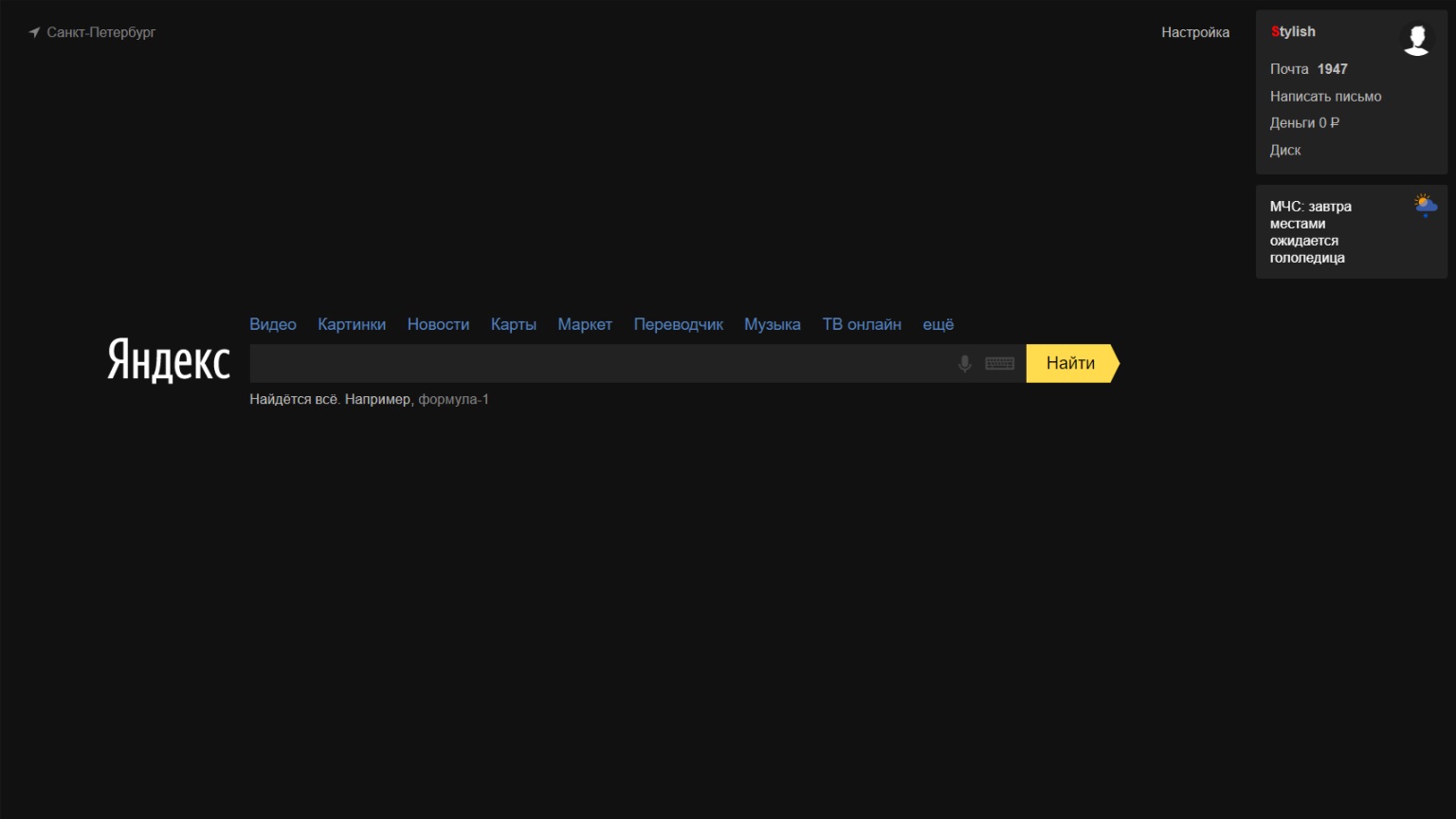The height and width of the screenshot is (819, 1456).
Task: Open ТВ онлайн link
Action: [862, 324]
